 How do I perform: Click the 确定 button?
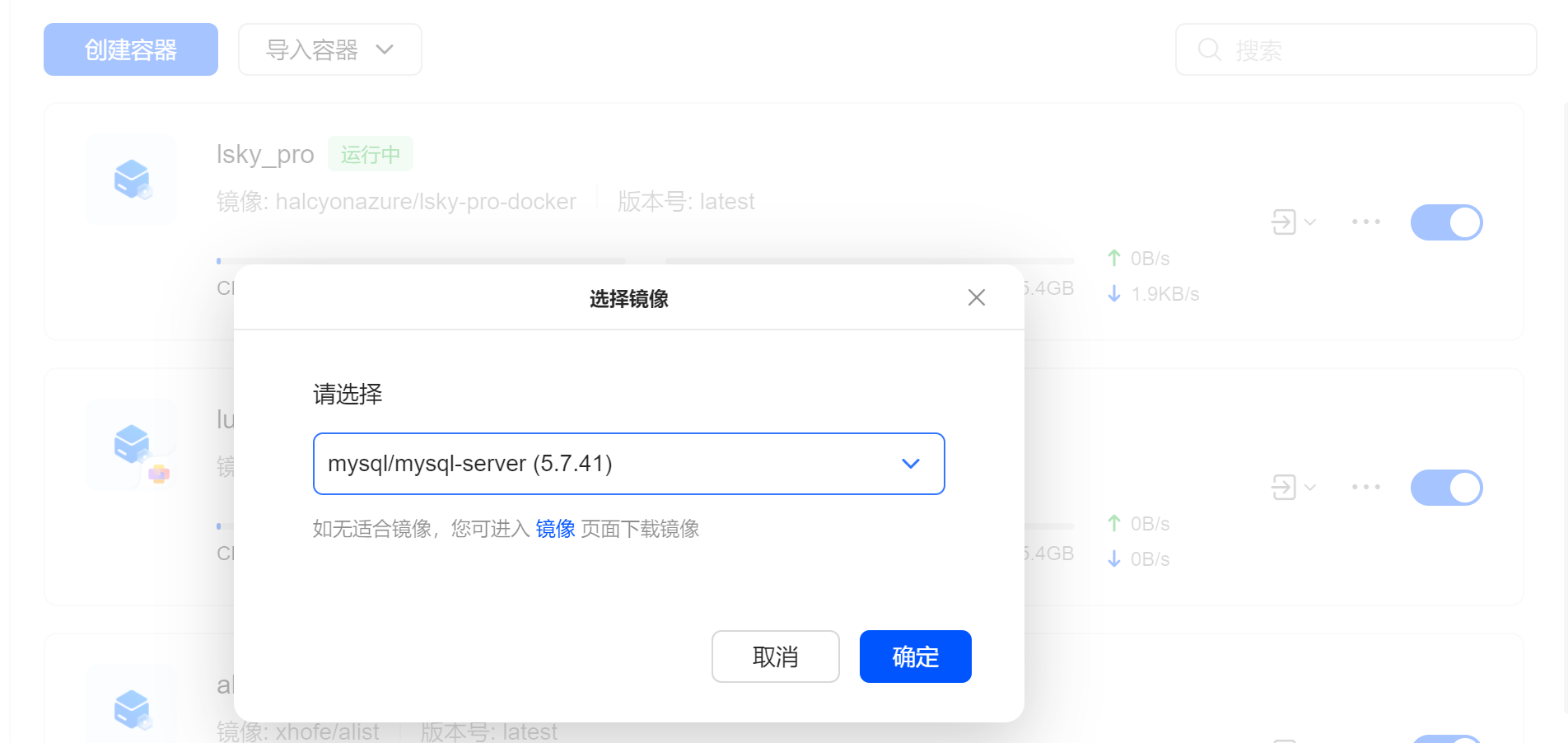[915, 657]
